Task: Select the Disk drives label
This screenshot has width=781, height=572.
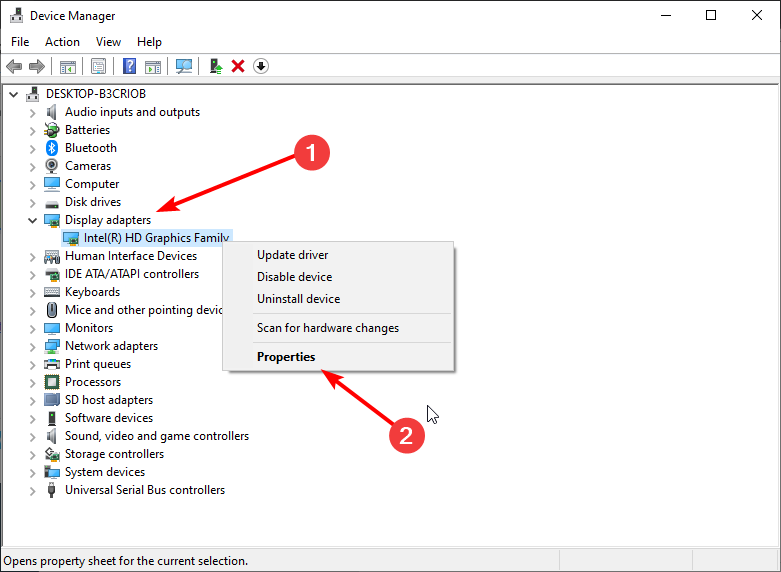Action: [x=93, y=202]
